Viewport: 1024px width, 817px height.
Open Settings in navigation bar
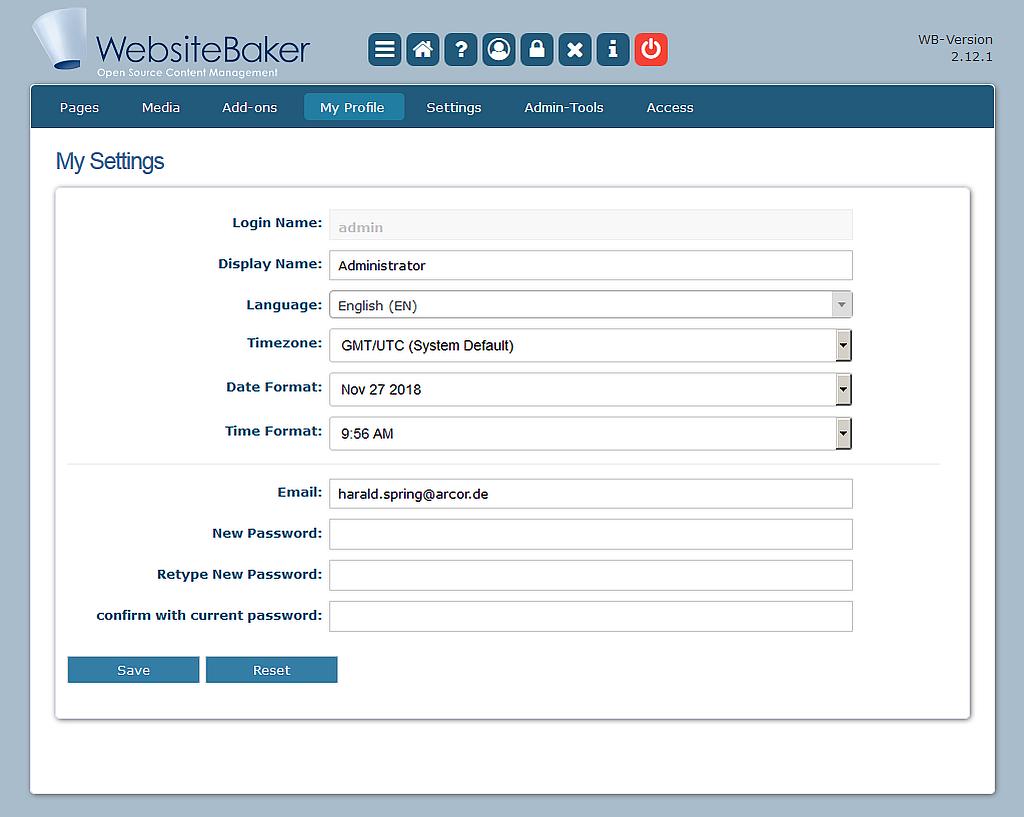(454, 107)
